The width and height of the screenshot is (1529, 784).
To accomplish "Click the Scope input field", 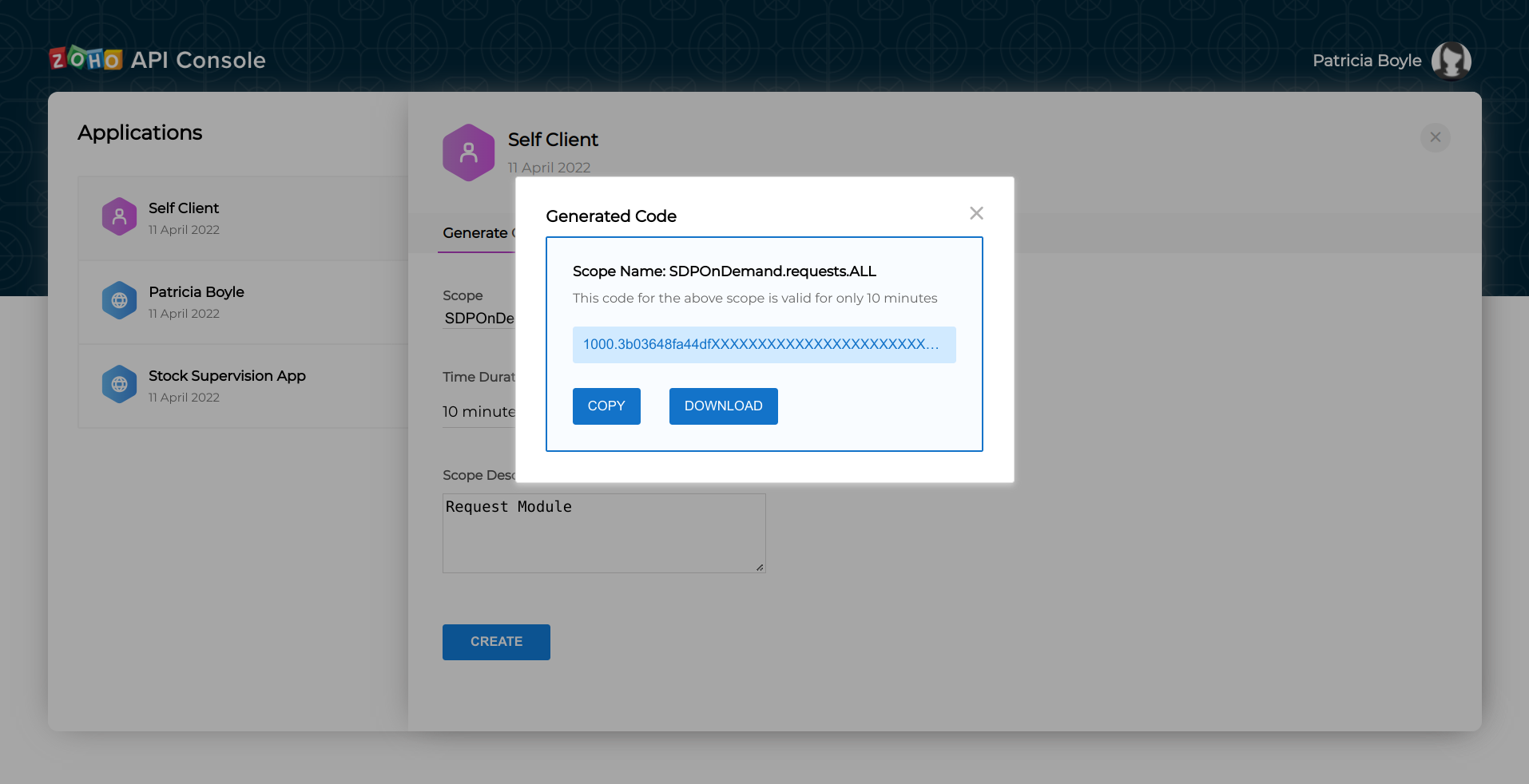I will 479,319.
